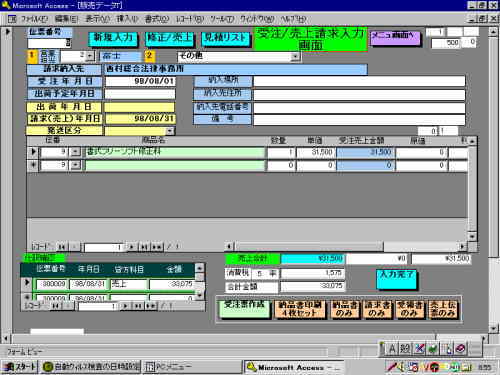The width and height of the screenshot is (500, 375).
Task: Click the 納入場所 input field
Action: tap(359, 81)
